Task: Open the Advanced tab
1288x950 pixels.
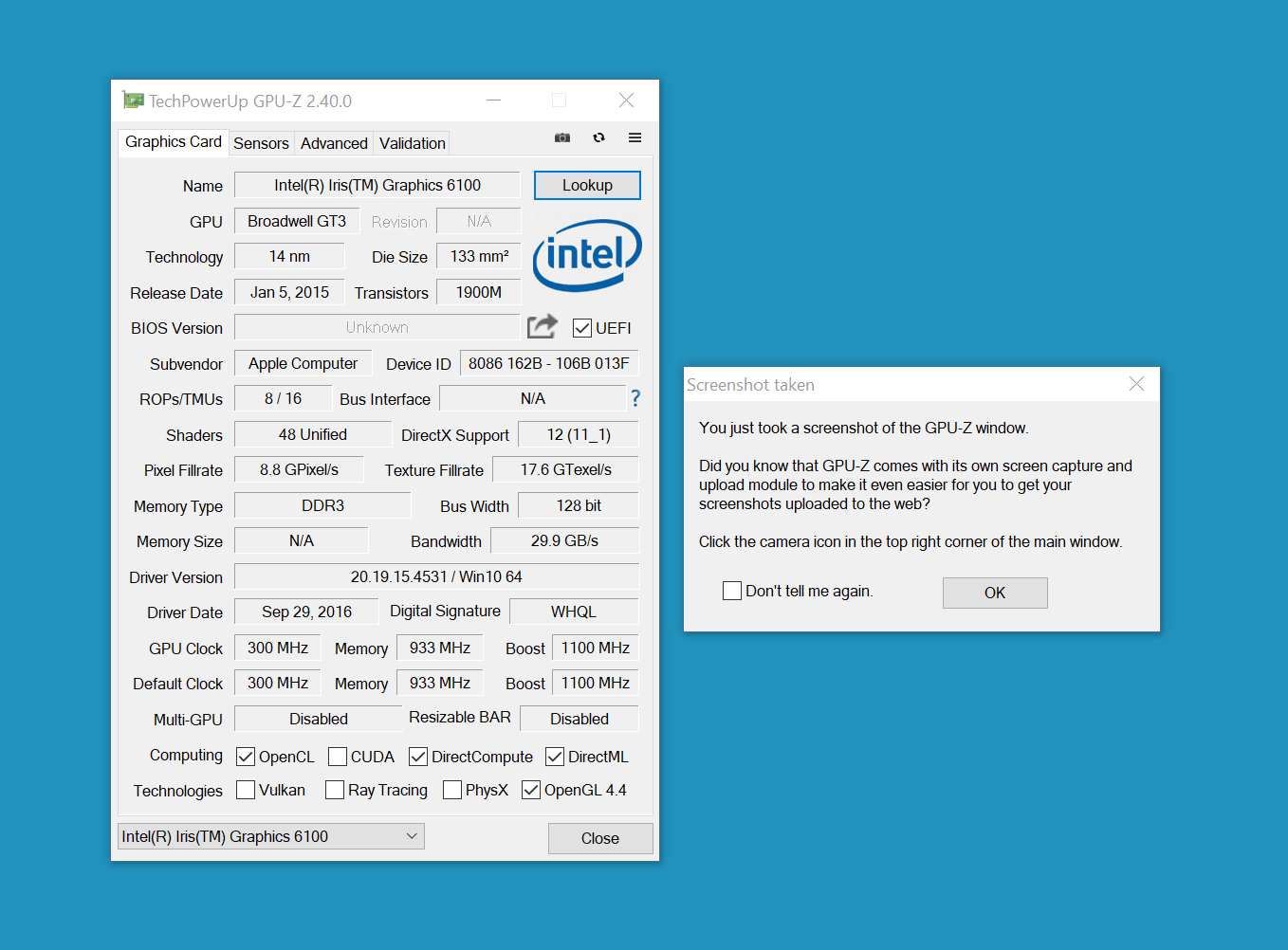Action: coord(334,143)
